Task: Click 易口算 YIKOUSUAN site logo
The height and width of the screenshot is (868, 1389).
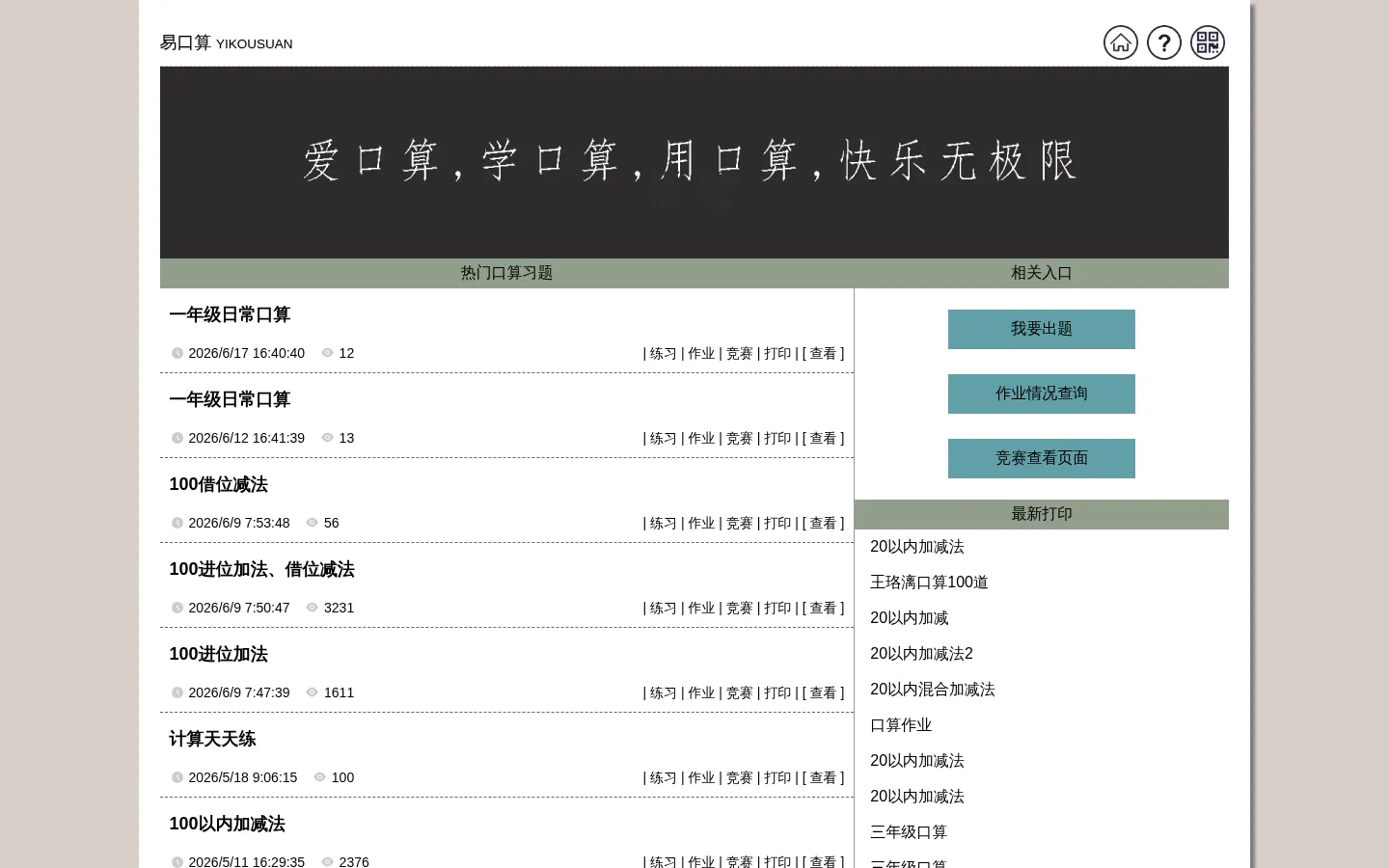Action: click(x=227, y=43)
